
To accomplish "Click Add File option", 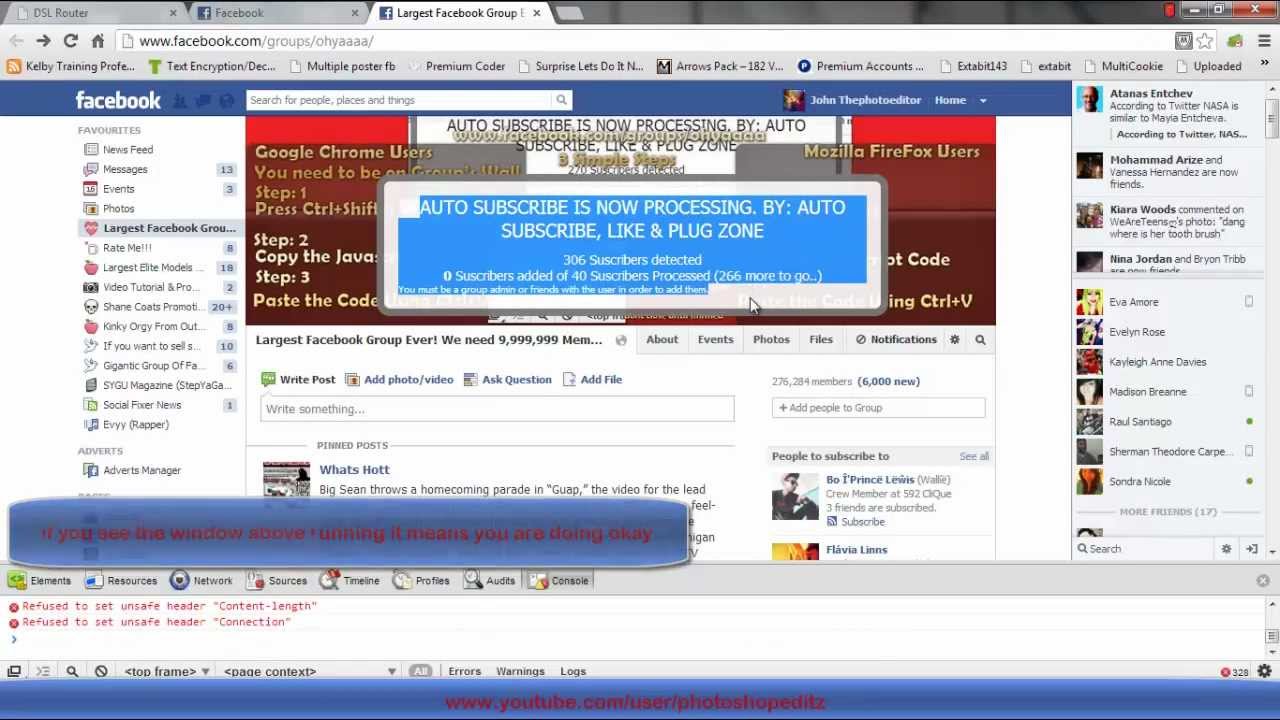I will point(592,379).
